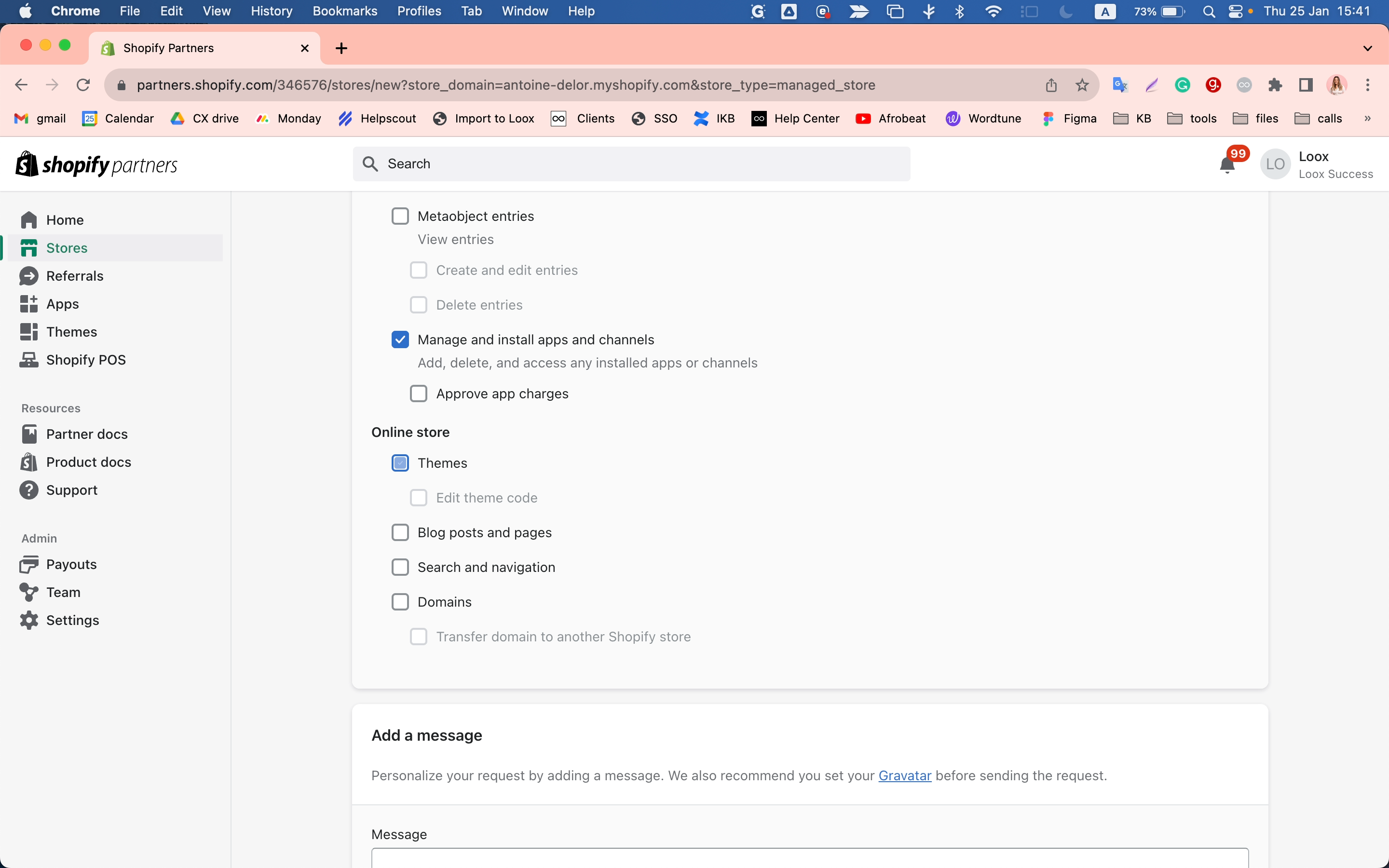Open Chrome extensions puzzle icon
Image resolution: width=1389 pixels, height=868 pixels.
(x=1275, y=85)
